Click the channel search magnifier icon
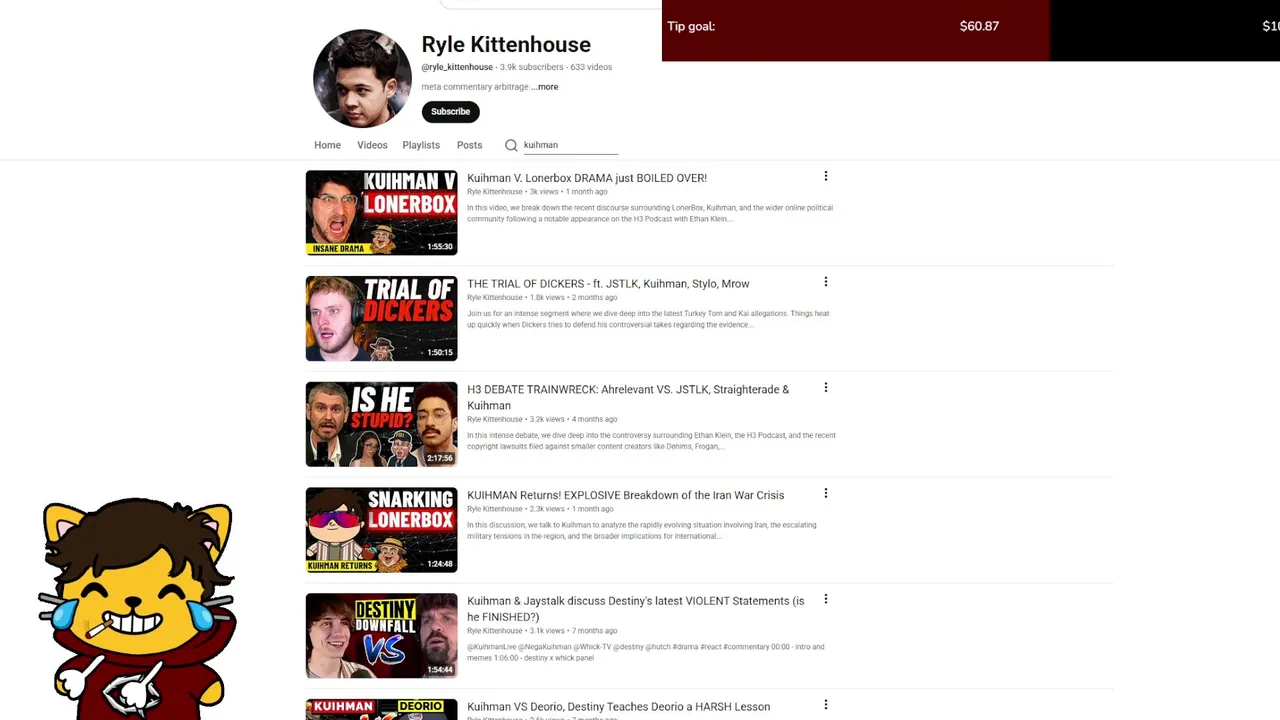The width and height of the screenshot is (1280, 720). (x=511, y=145)
